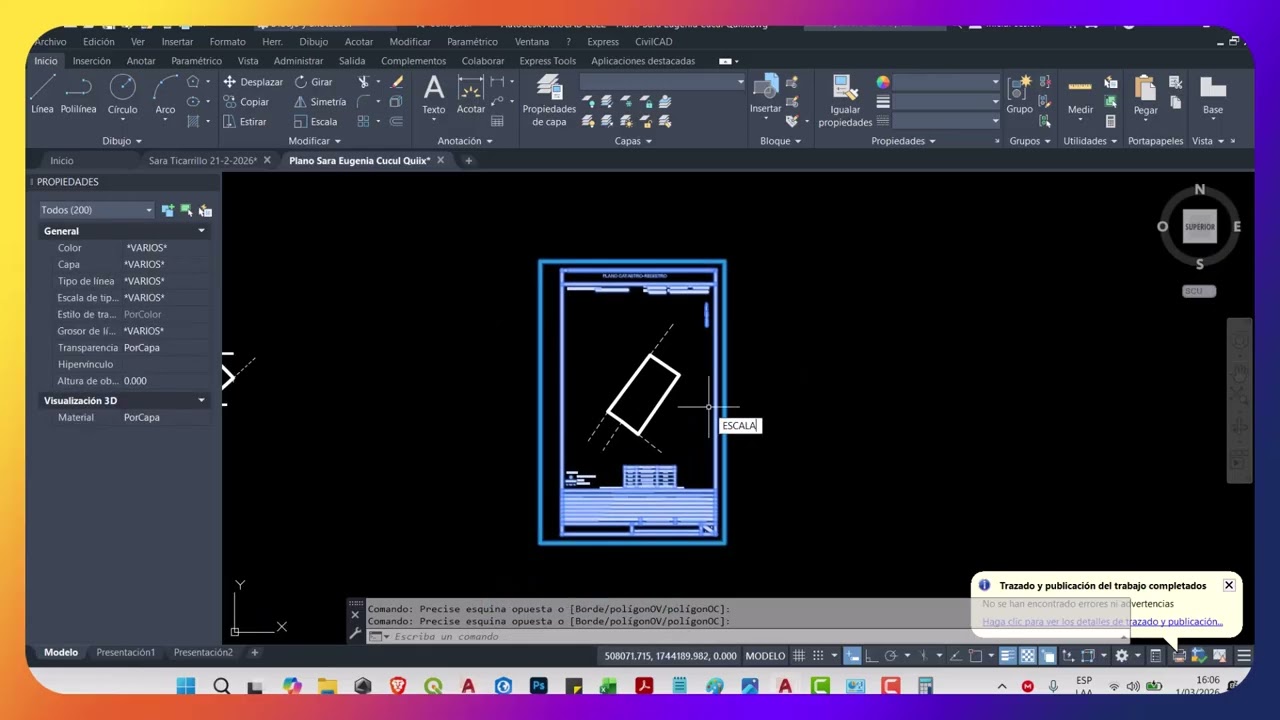Close the 'Trazado y publicación' notification balloon
The height and width of the screenshot is (720, 1280).
pos(1229,585)
